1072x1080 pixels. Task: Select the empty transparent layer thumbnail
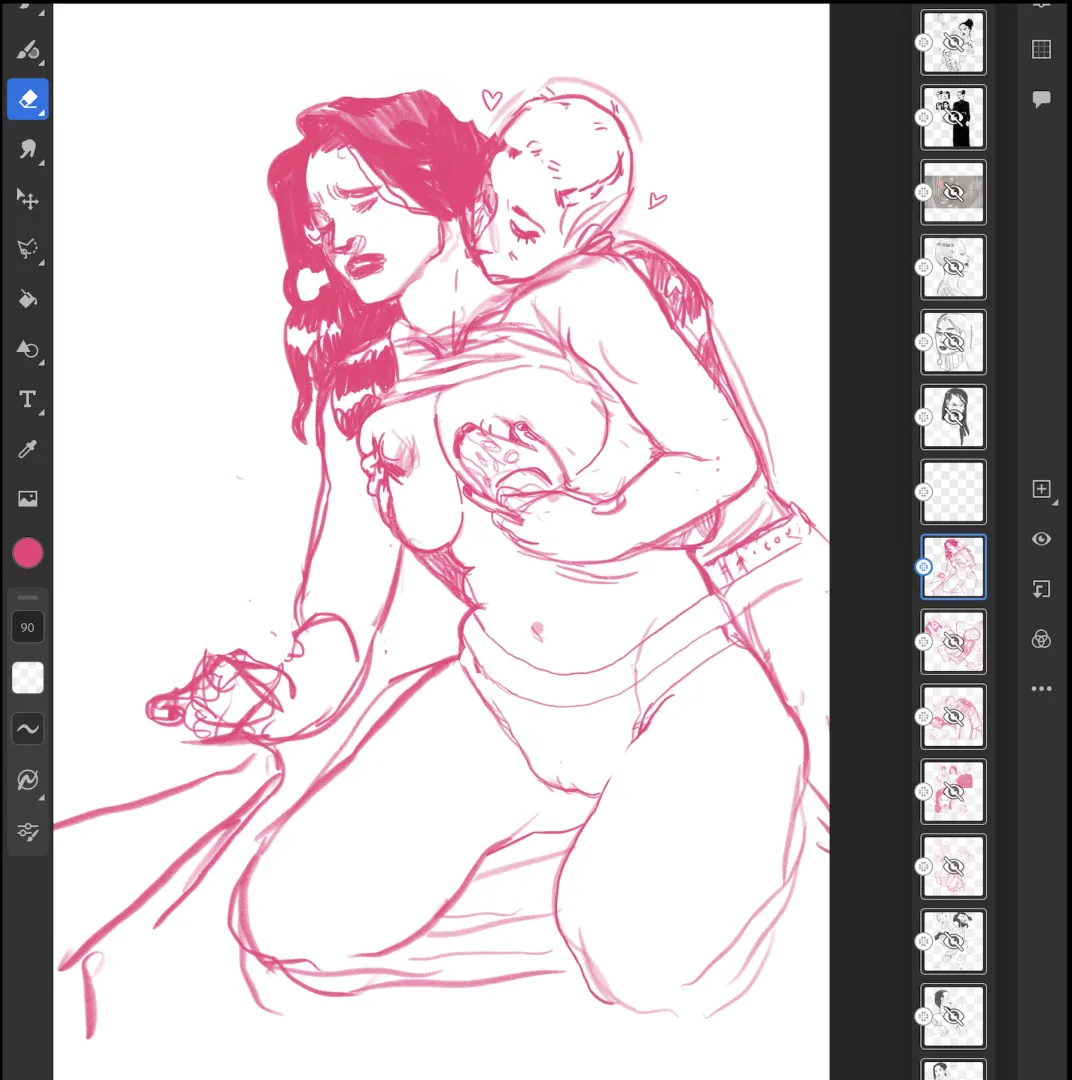[x=953, y=492]
